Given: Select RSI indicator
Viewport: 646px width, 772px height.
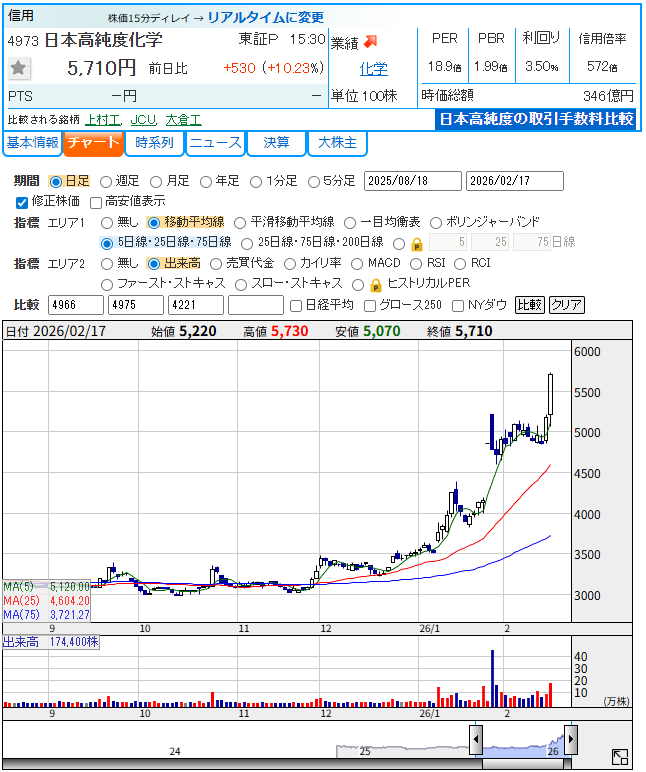Looking at the screenshot, I should pyautogui.click(x=416, y=264).
